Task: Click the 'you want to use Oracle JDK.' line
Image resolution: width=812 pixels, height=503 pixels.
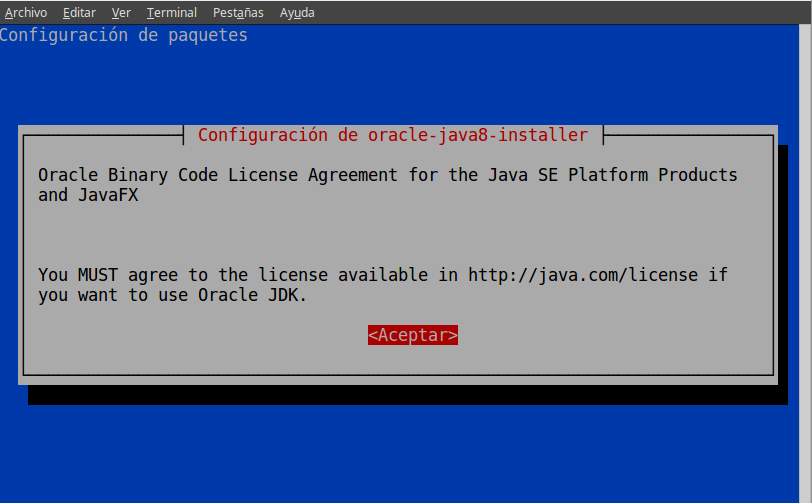Action: (x=172, y=295)
